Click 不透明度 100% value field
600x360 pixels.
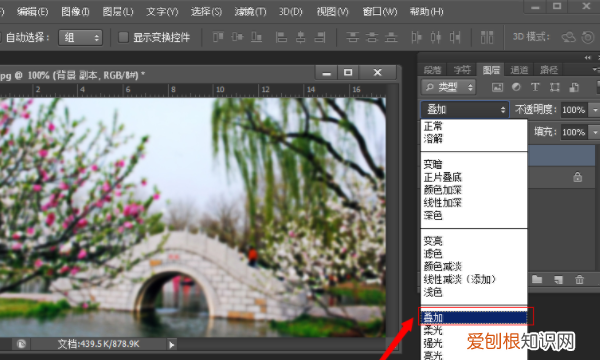(574, 110)
